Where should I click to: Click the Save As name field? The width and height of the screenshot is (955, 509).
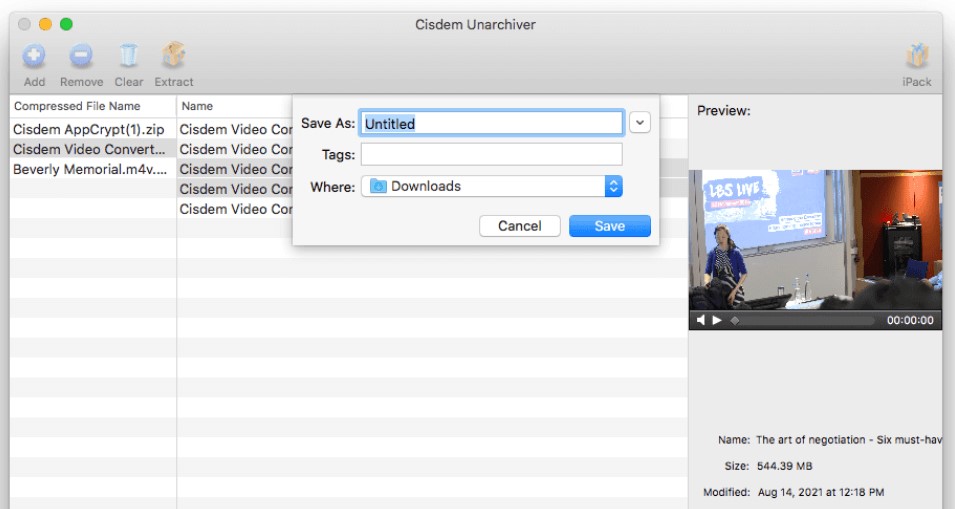point(492,123)
